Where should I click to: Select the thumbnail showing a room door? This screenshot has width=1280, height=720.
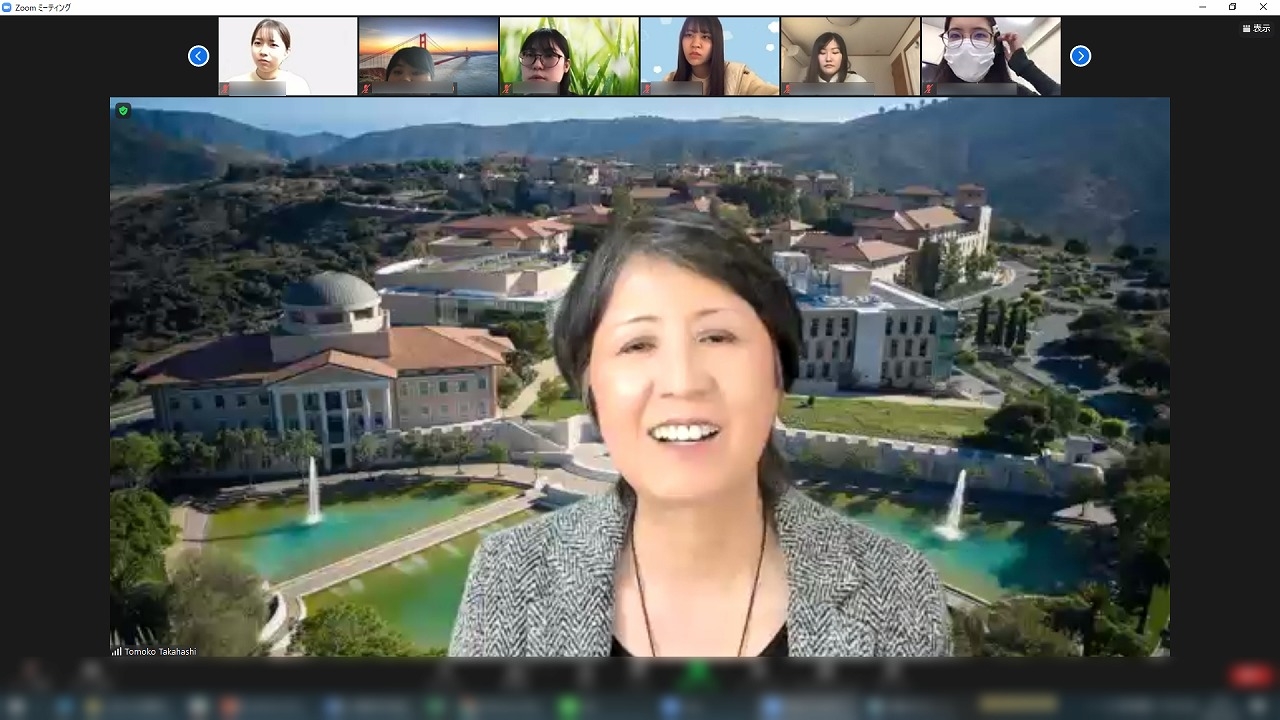(850, 56)
